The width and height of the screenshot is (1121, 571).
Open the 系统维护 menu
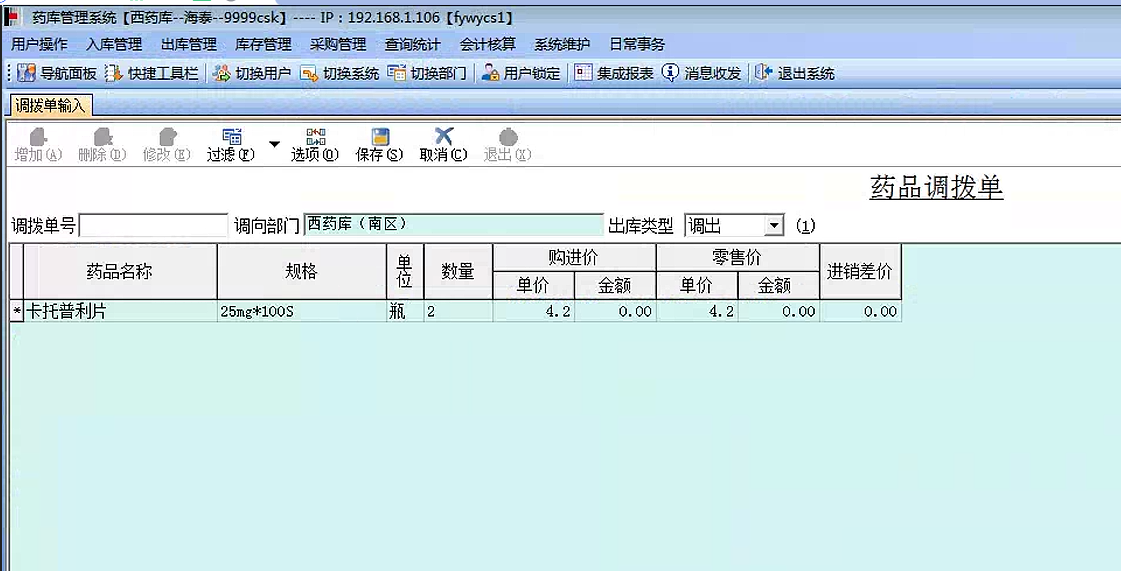tap(562, 44)
